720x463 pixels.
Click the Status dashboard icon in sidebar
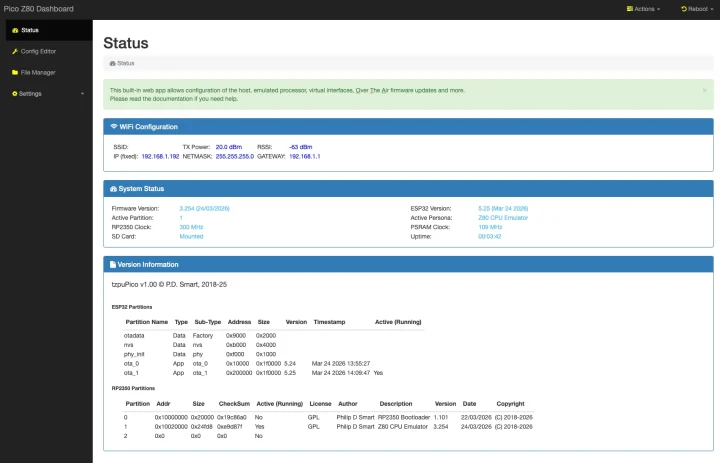point(14,30)
